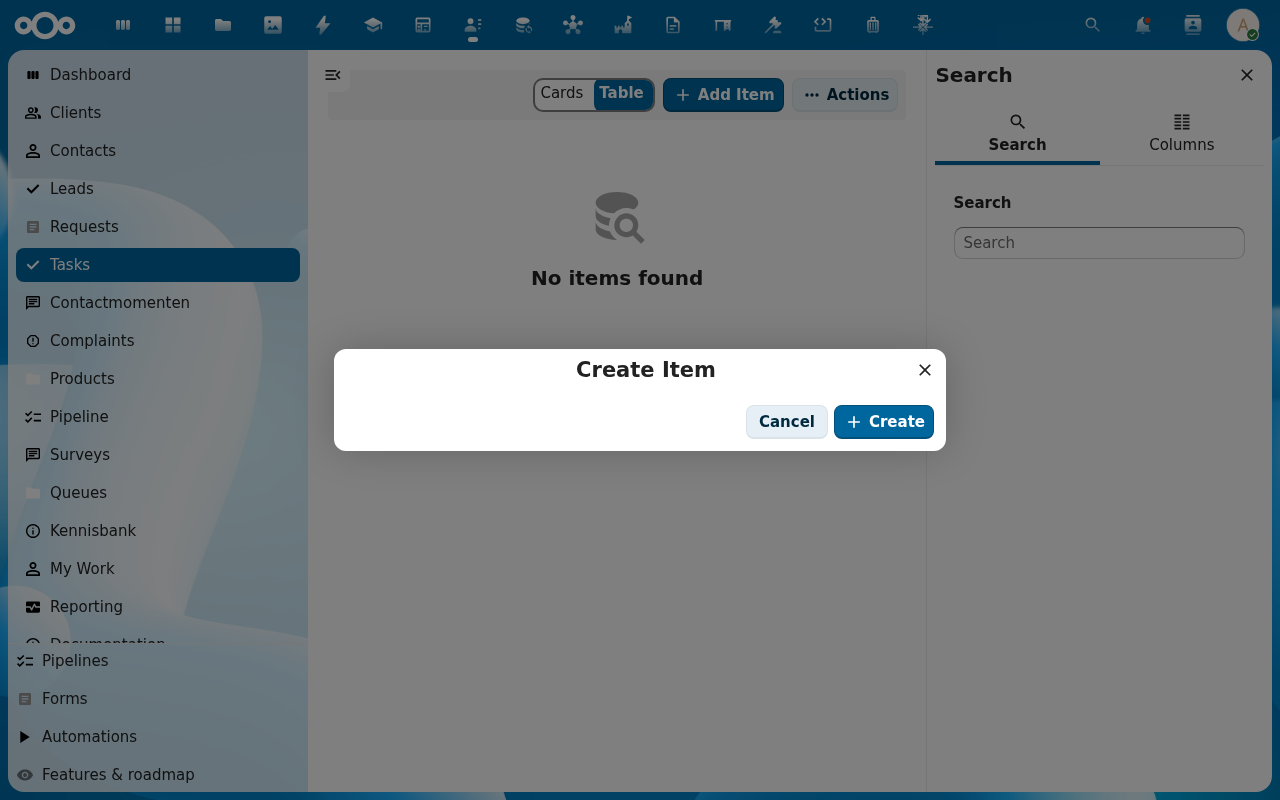
Task: Open Kennisbank in the navigation
Action: [158, 531]
